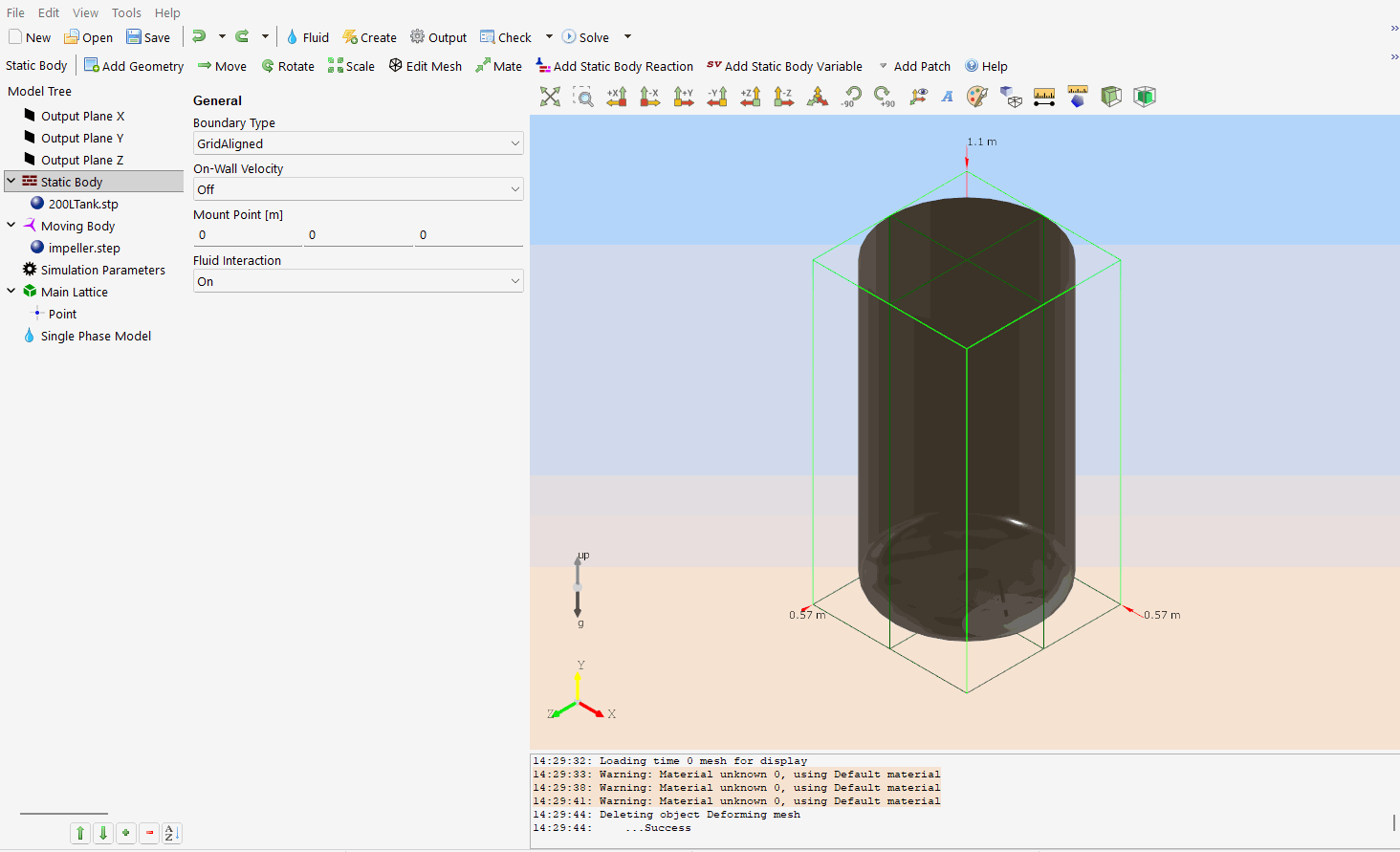Image resolution: width=1400 pixels, height=852 pixels.
Task: Open the Fluid Interaction dropdown
Action: pos(358,281)
